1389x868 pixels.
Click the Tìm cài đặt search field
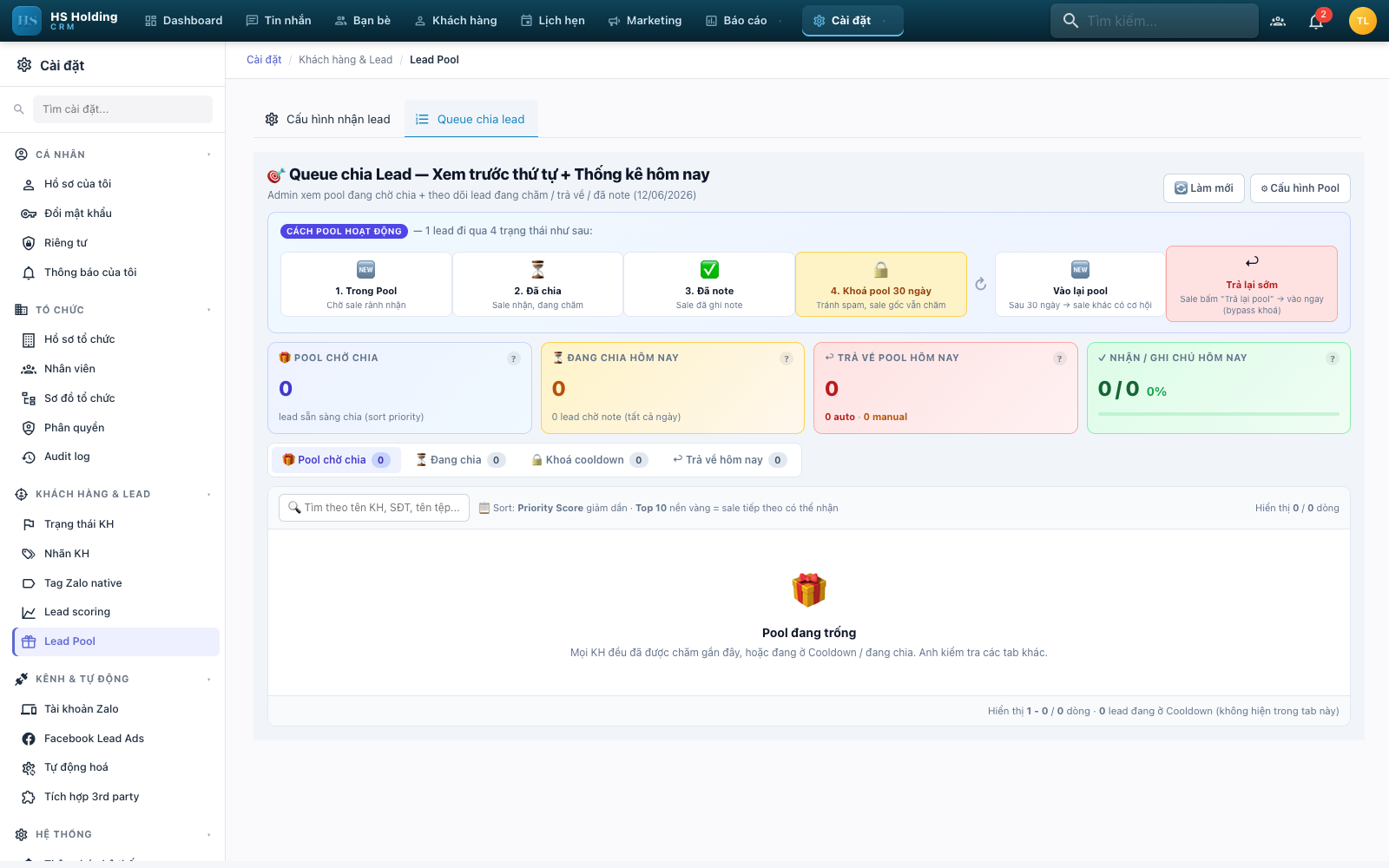coord(122,109)
